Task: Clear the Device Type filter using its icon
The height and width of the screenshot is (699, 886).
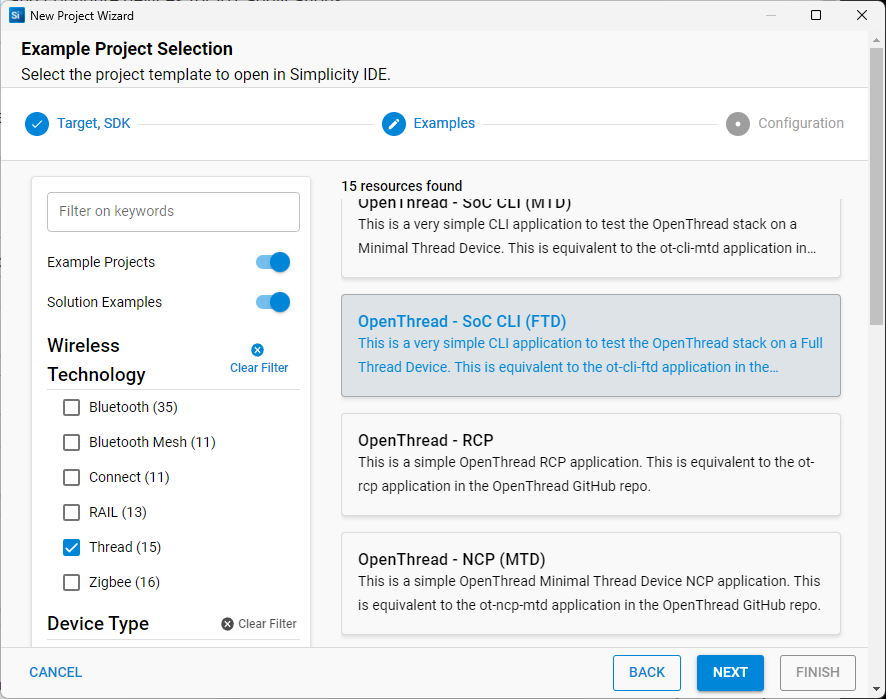Action: [227, 623]
